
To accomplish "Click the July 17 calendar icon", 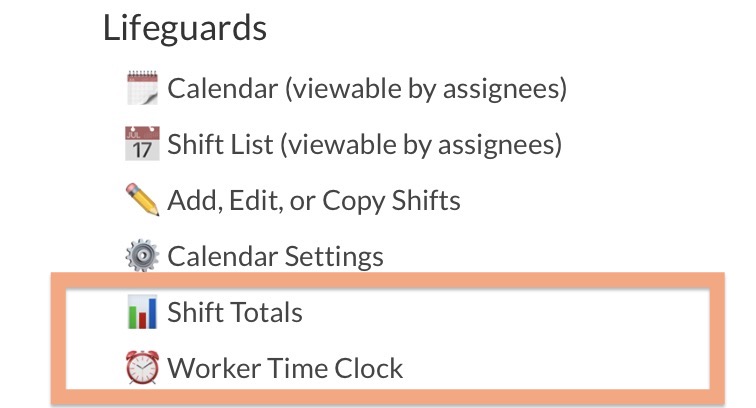I will 144,144.
